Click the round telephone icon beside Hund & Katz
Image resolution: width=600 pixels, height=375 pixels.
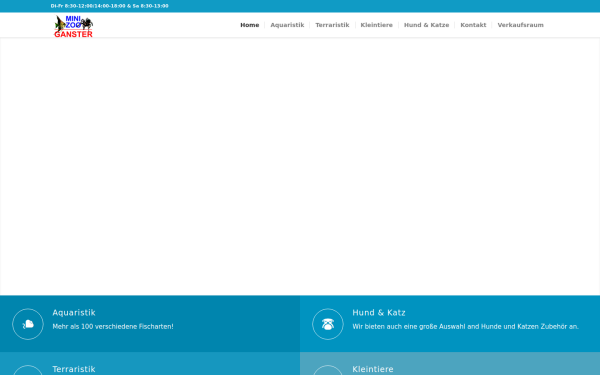328,324
